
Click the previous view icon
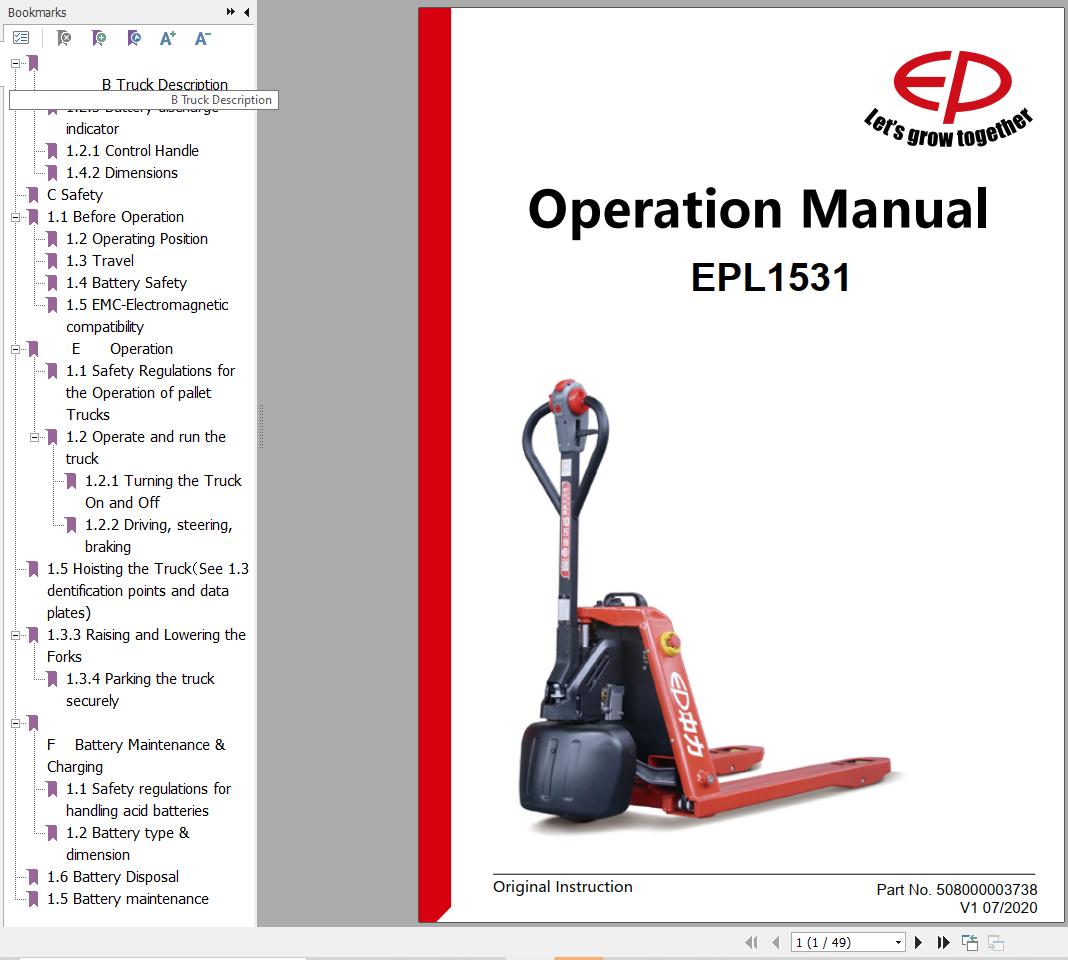click(x=969, y=942)
